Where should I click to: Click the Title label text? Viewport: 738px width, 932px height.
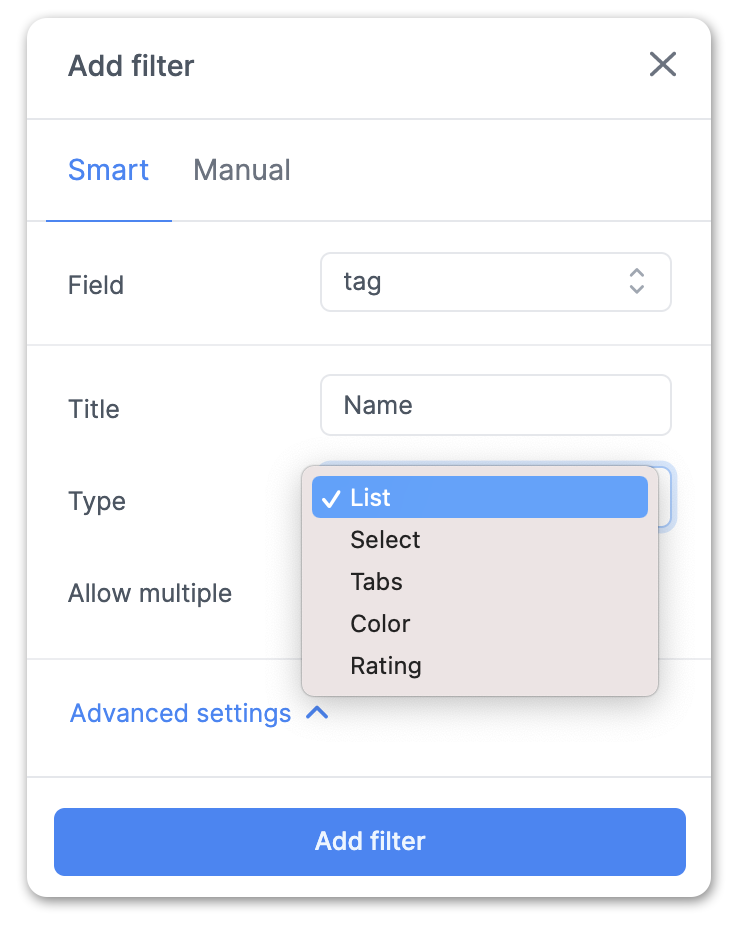click(x=94, y=409)
